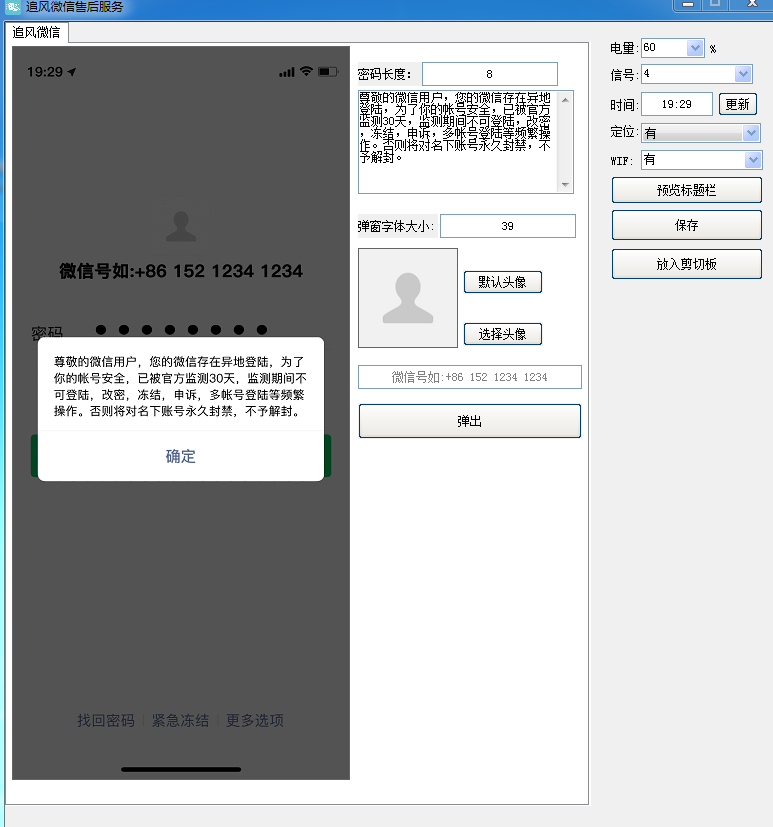
Task: Click the 默认头像 default avatar button
Action: click(503, 282)
